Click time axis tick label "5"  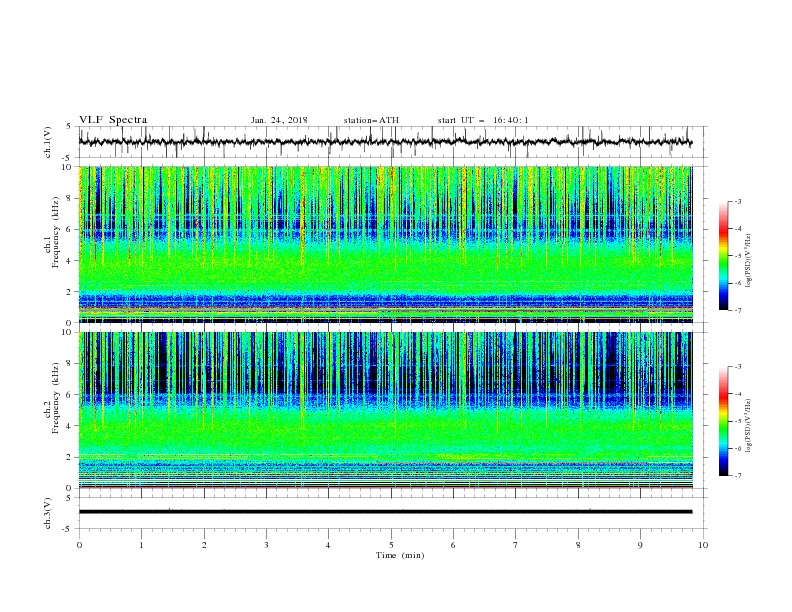pyautogui.click(x=391, y=545)
